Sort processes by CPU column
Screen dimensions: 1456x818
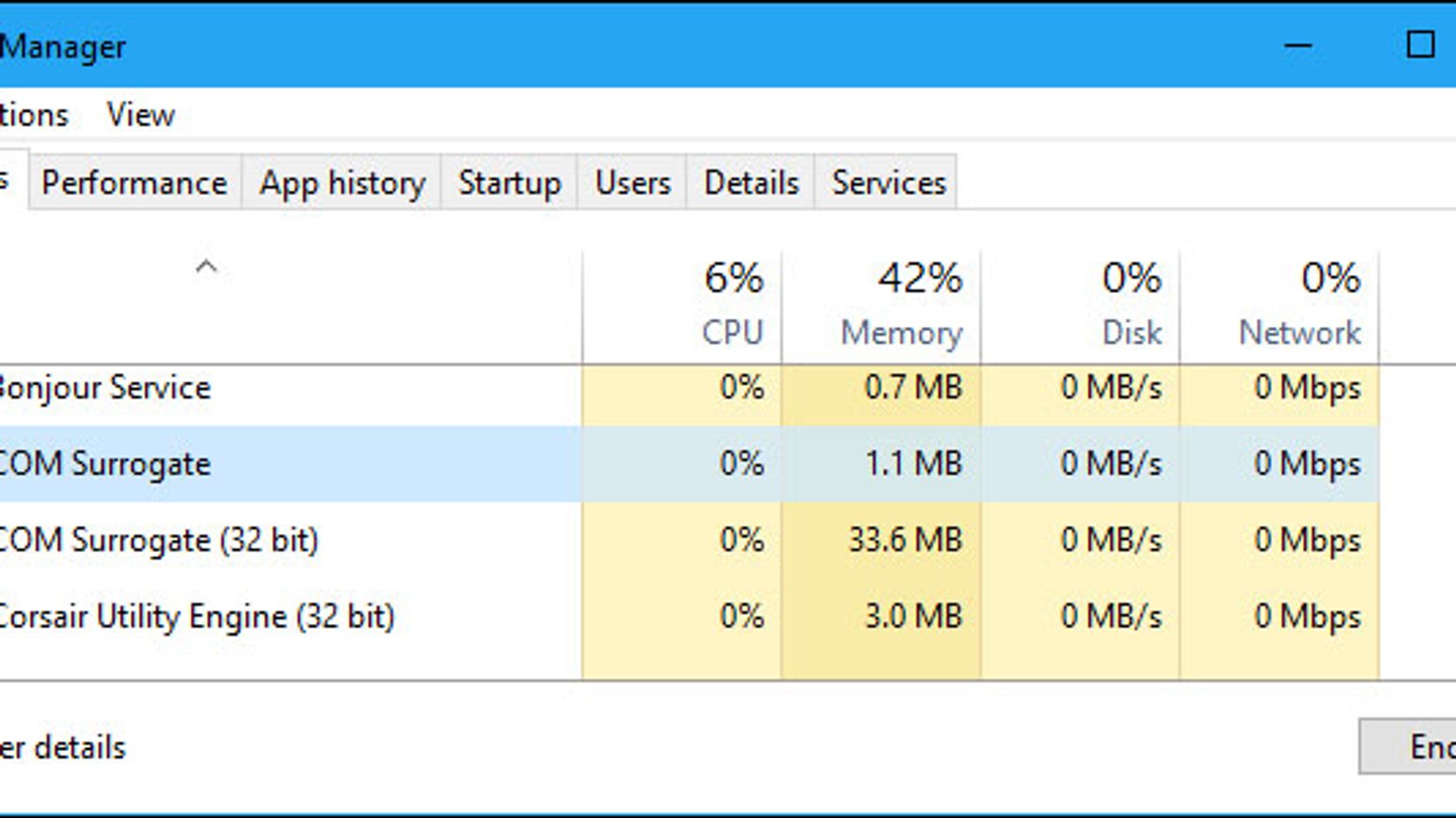(x=682, y=307)
